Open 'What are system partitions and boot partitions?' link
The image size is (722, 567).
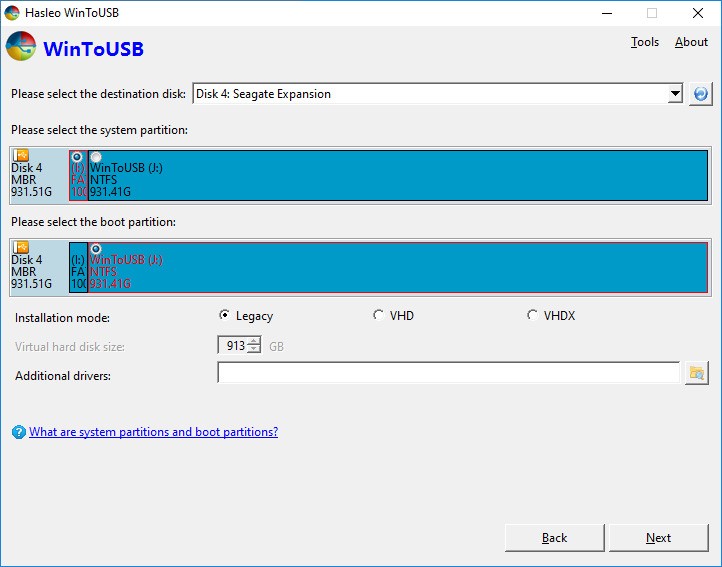[x=153, y=432]
